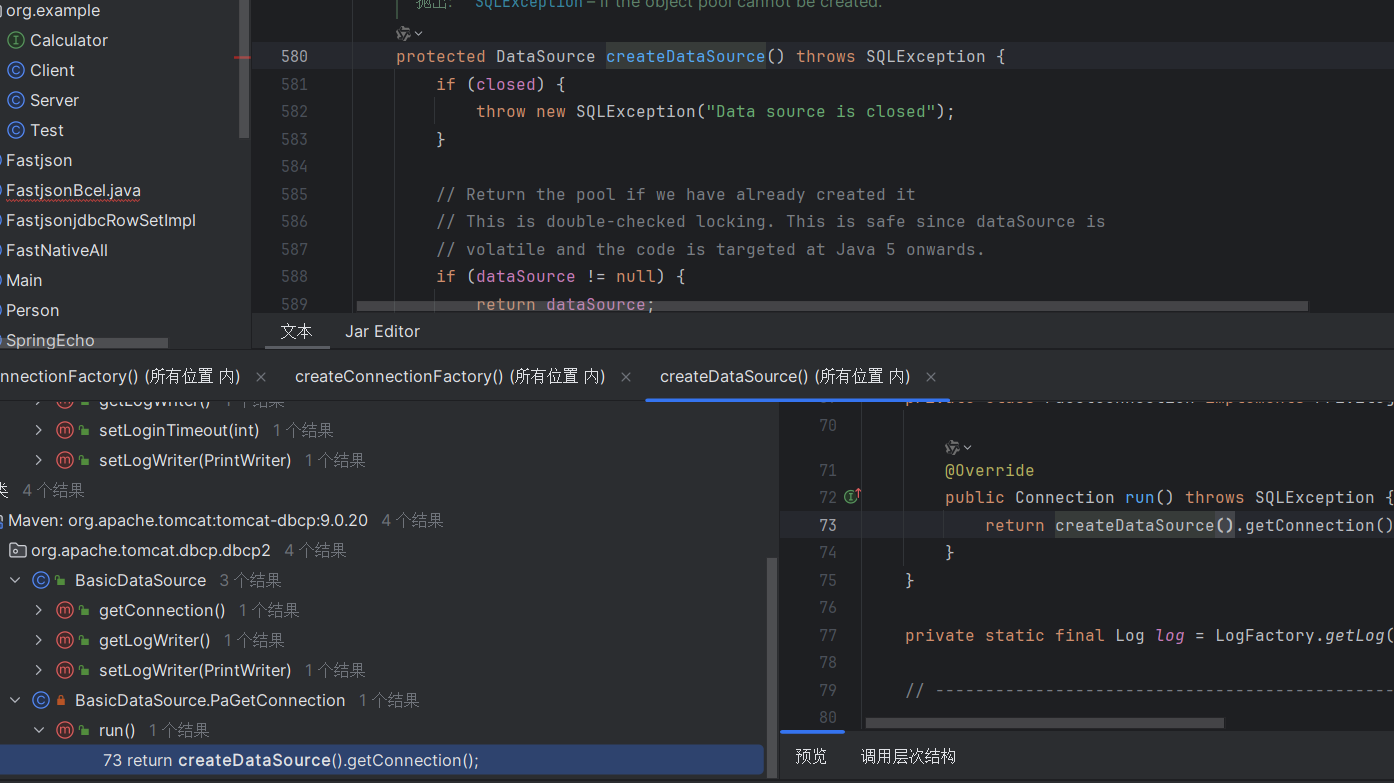Expand the setLoginTimeout(int) node
Viewport: 1394px width, 783px height.
coord(39,430)
